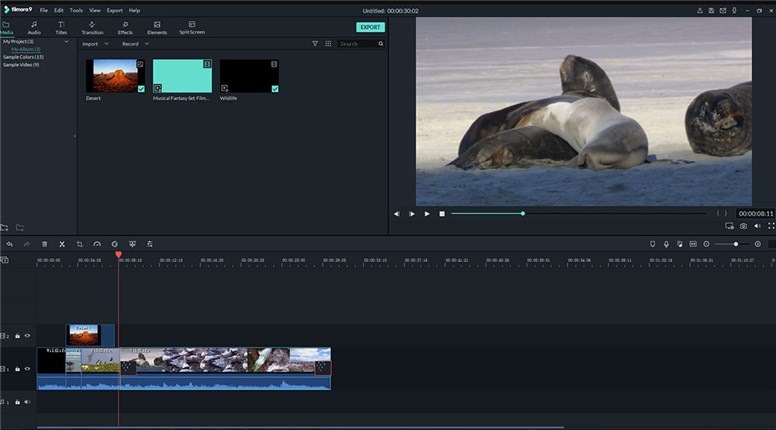
Task: Toggle fullscreen preview icon
Action: click(x=771, y=226)
